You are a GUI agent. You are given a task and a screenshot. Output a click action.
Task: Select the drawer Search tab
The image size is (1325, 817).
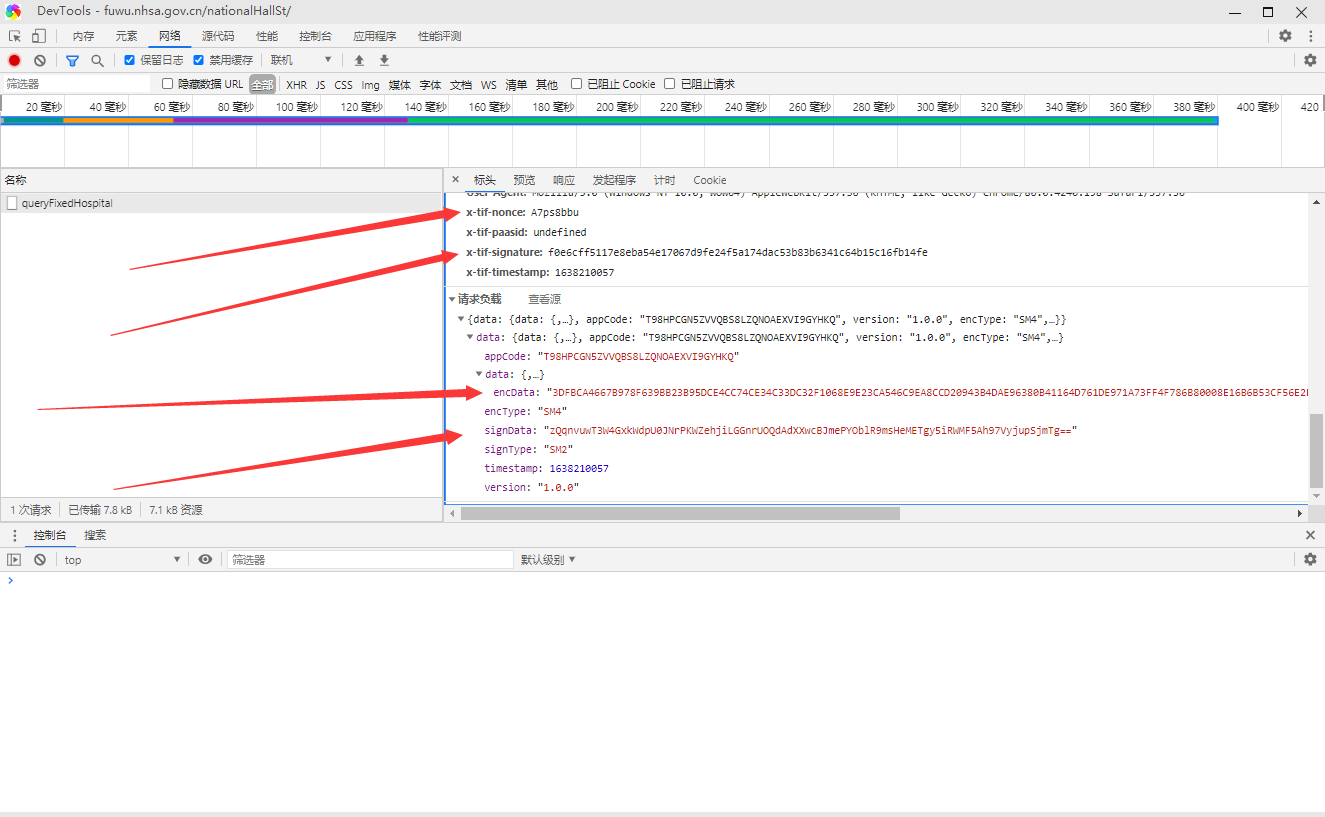(x=95, y=535)
